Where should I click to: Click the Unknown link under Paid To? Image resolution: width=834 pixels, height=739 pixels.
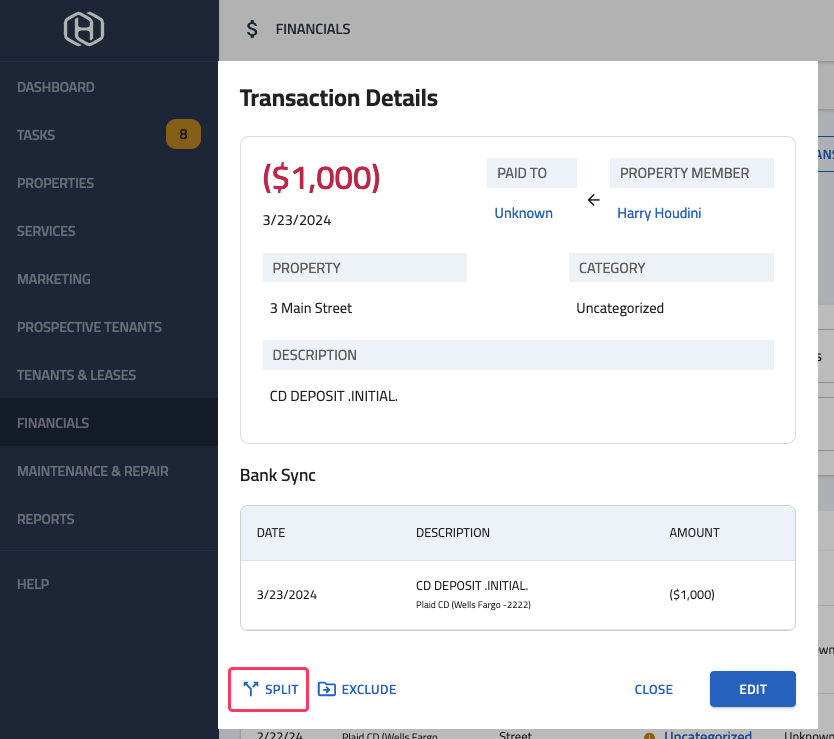point(523,213)
